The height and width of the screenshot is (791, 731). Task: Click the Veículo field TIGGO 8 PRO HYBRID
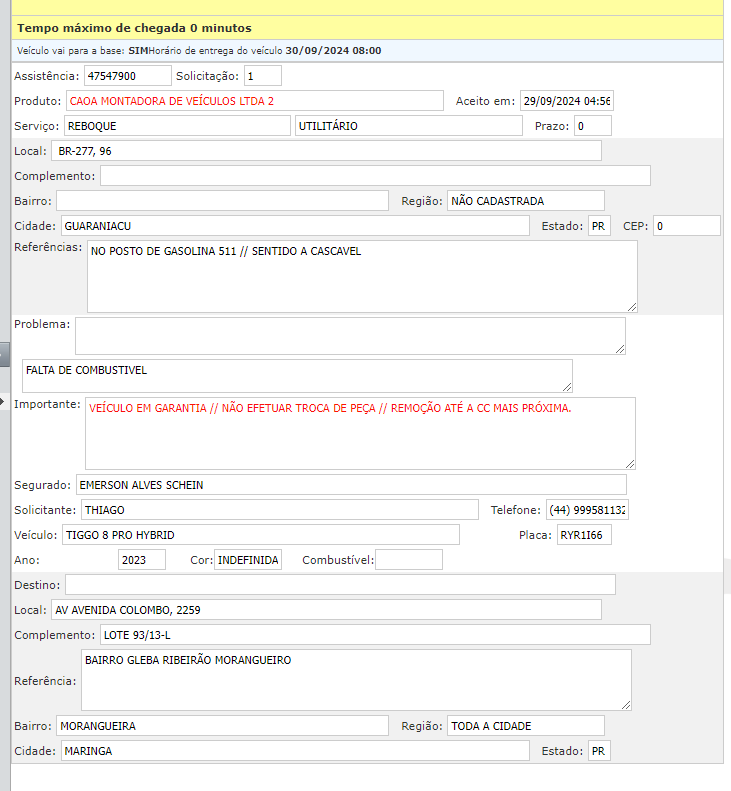(261, 535)
